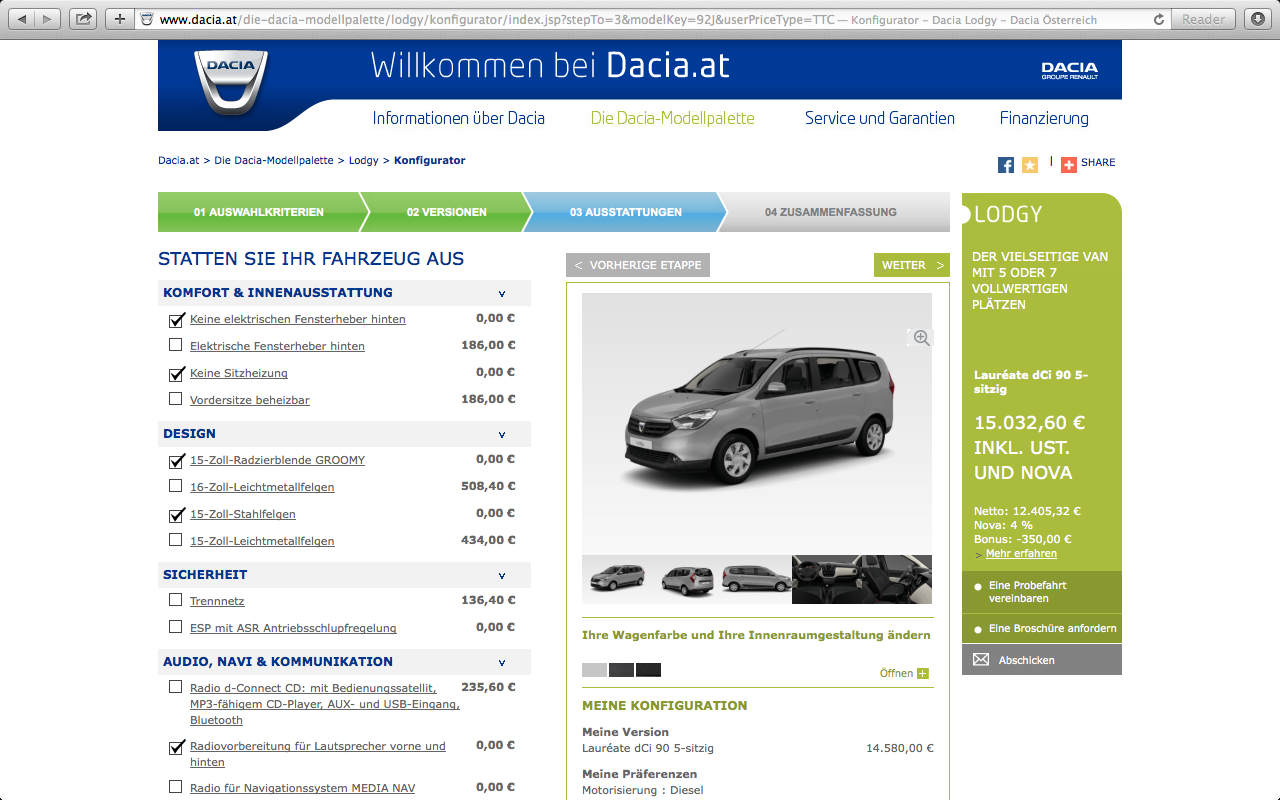The height and width of the screenshot is (800, 1280).
Task: Collapse the Komfort & Innenausstattung section
Action: tap(502, 294)
